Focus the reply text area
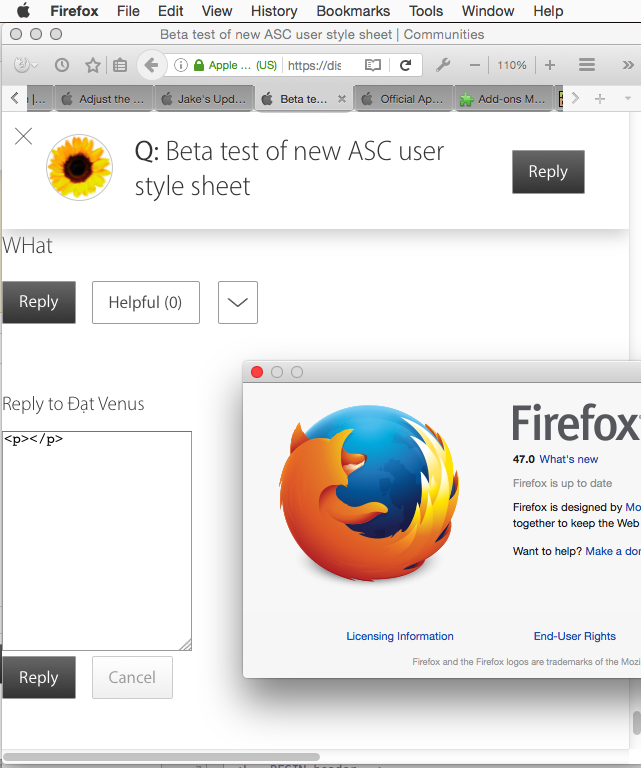The width and height of the screenshot is (641, 768). point(97,541)
